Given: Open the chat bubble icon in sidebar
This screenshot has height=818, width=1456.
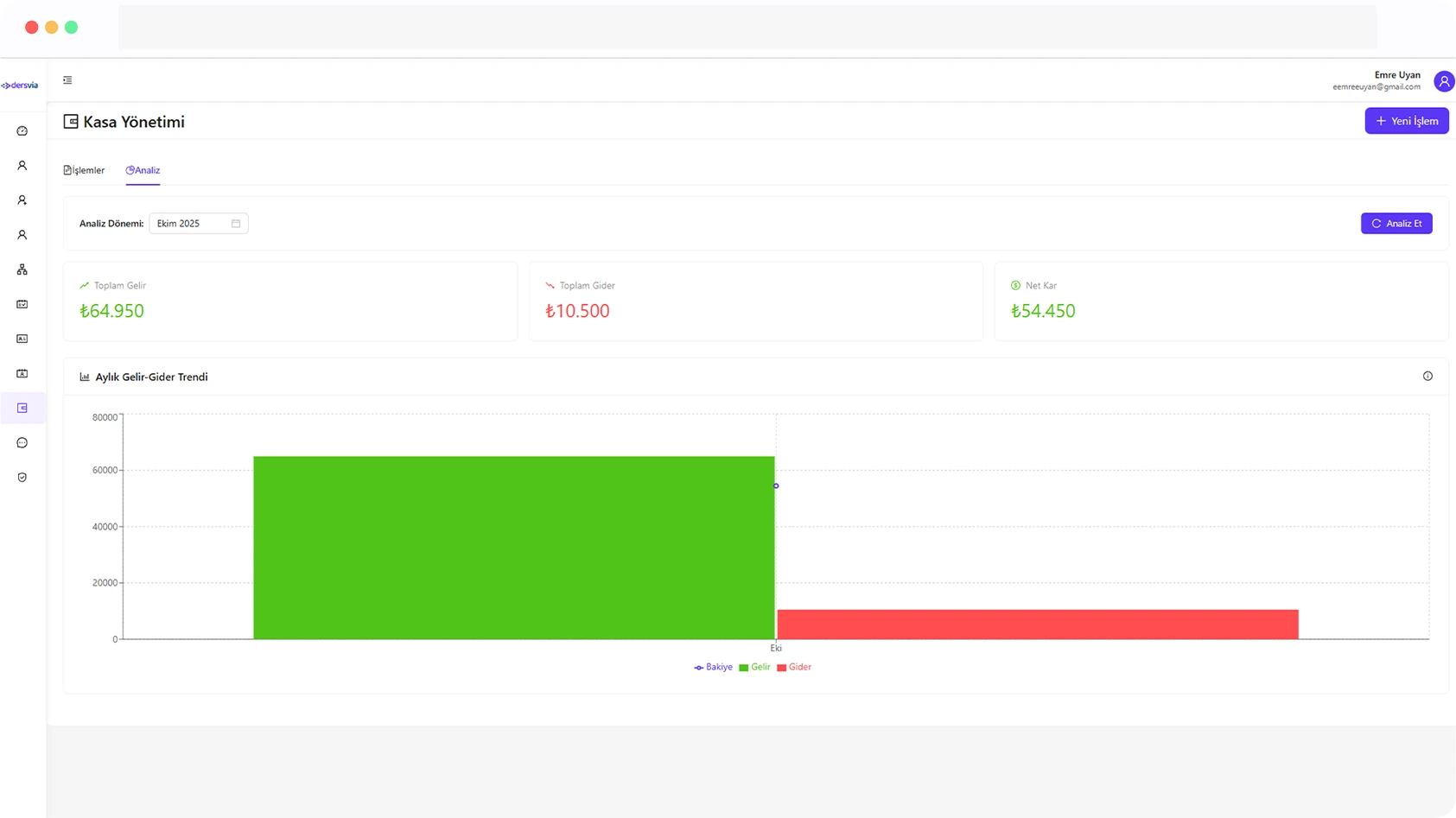Looking at the screenshot, I should 22,442.
